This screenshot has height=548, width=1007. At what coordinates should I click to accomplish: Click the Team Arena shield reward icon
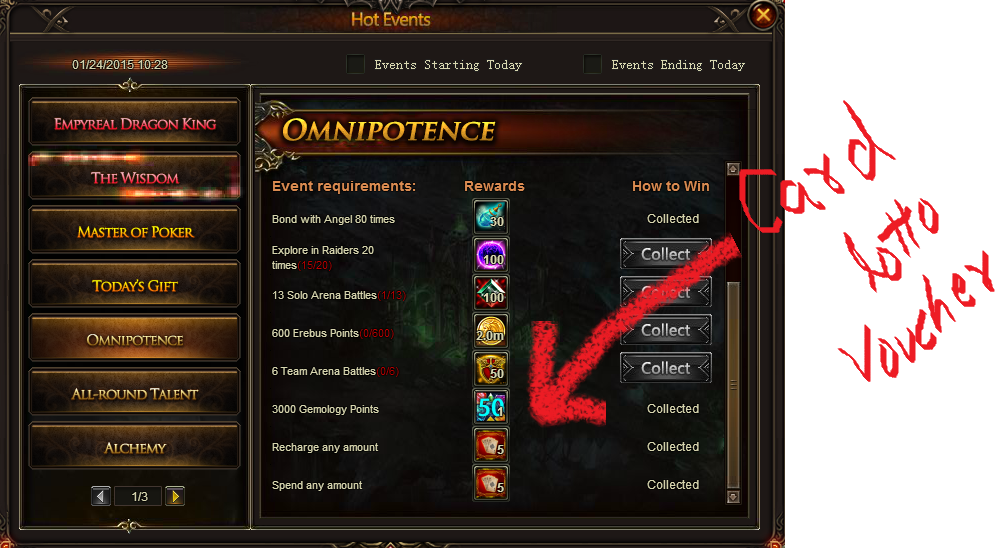pos(491,368)
